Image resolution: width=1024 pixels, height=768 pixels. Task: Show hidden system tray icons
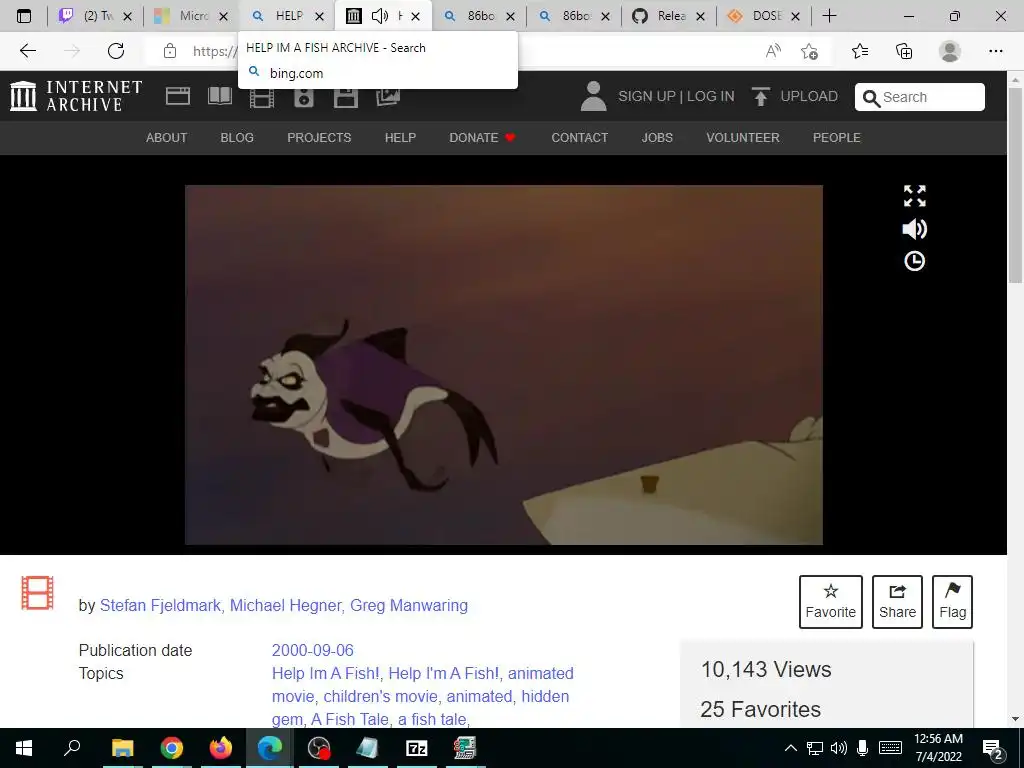click(790, 748)
